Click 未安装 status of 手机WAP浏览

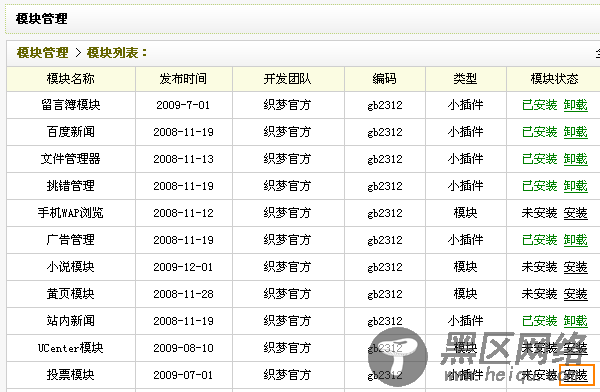(540, 213)
